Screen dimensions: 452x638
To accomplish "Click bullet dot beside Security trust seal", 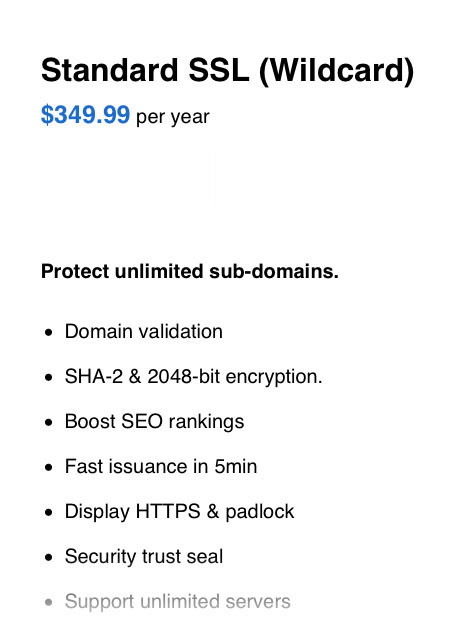I will (49, 557).
